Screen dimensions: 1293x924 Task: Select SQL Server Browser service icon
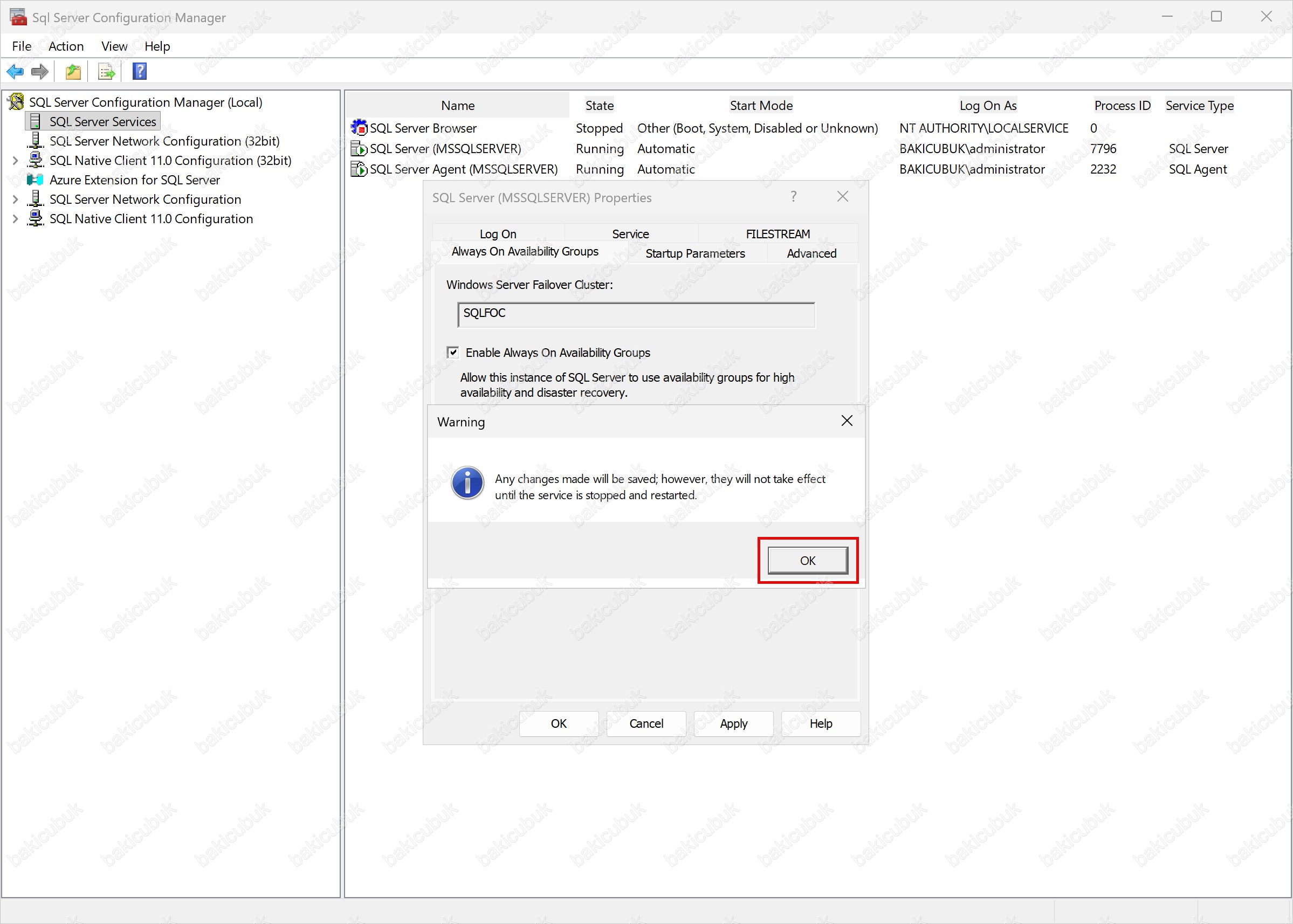coord(359,128)
